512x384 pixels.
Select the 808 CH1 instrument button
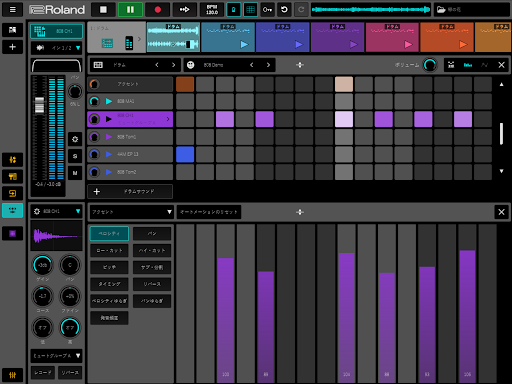(x=56, y=31)
